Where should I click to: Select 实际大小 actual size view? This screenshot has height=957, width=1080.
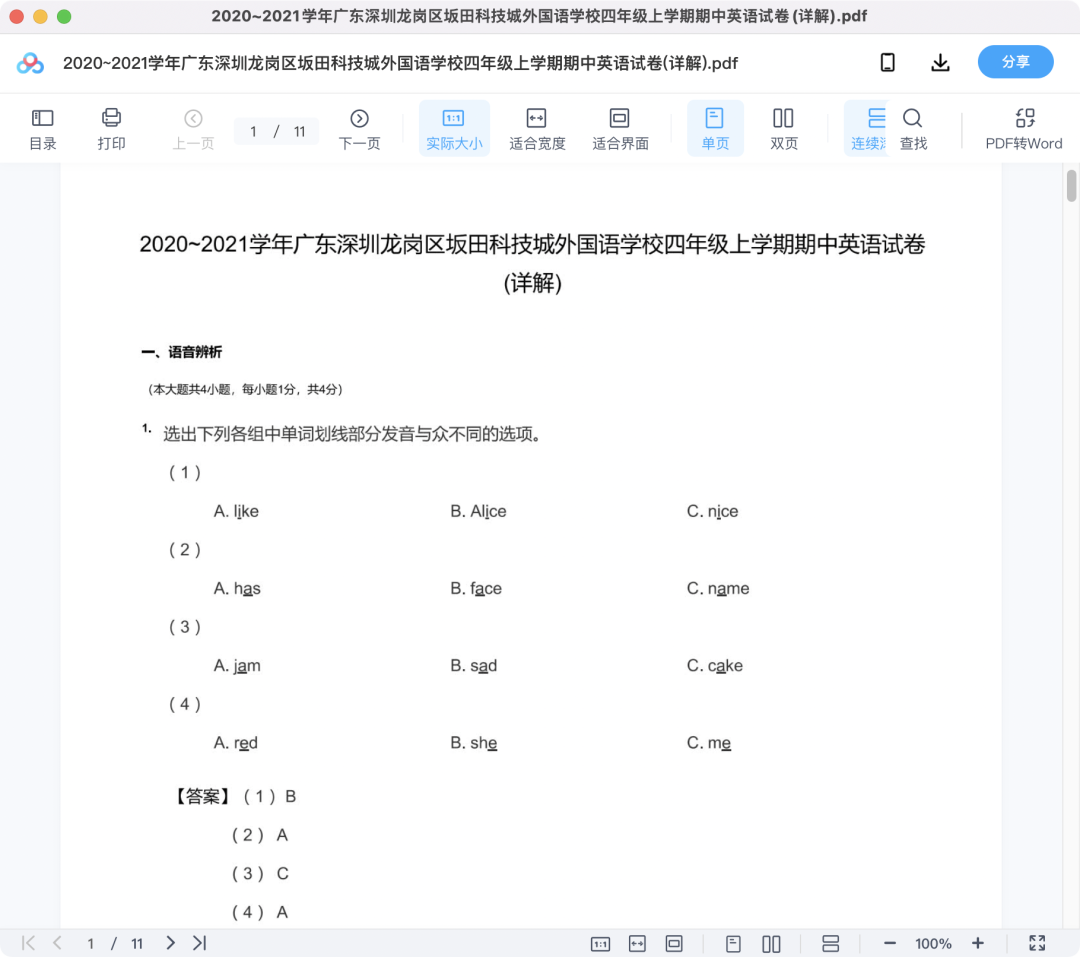pyautogui.click(x=454, y=129)
